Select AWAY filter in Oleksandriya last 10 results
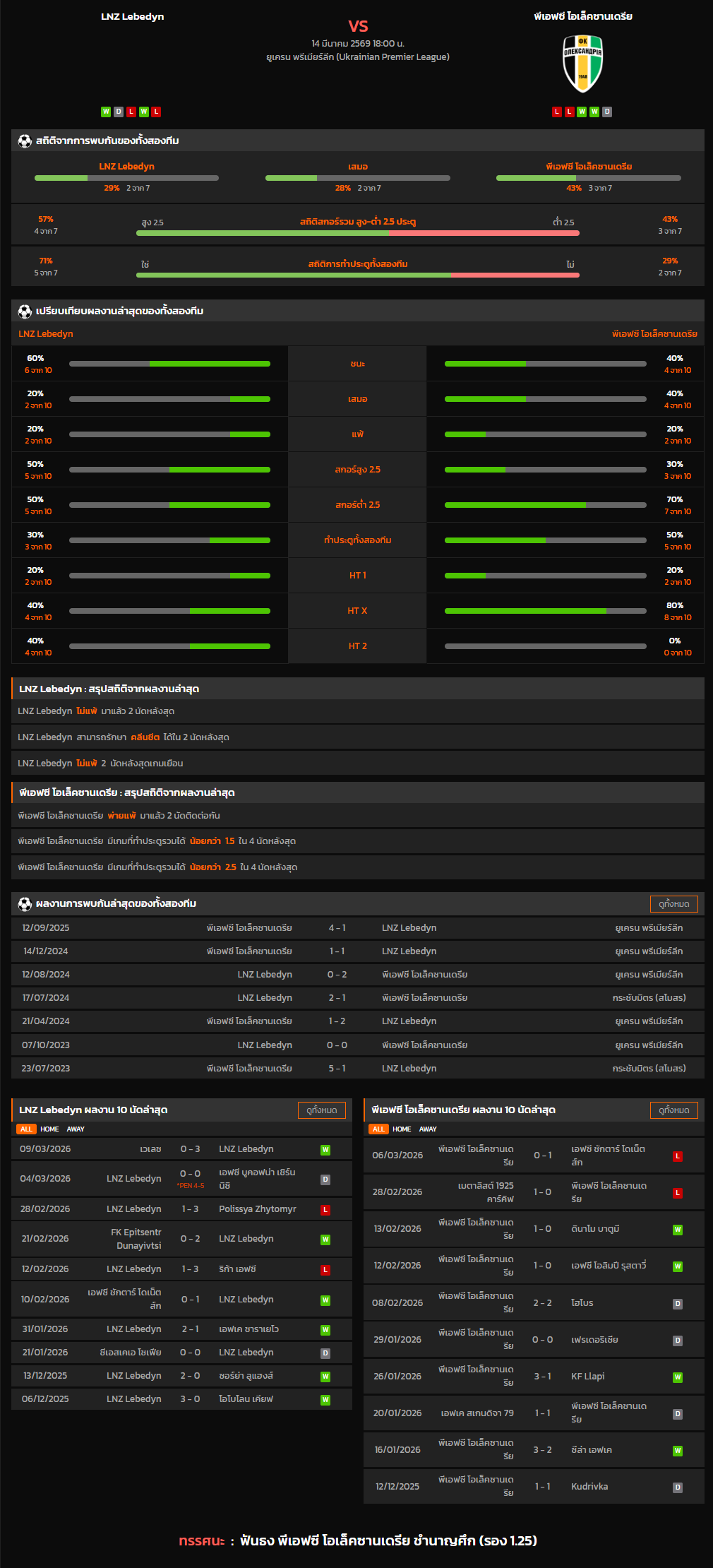The height and width of the screenshot is (1568, 713). (x=428, y=1129)
